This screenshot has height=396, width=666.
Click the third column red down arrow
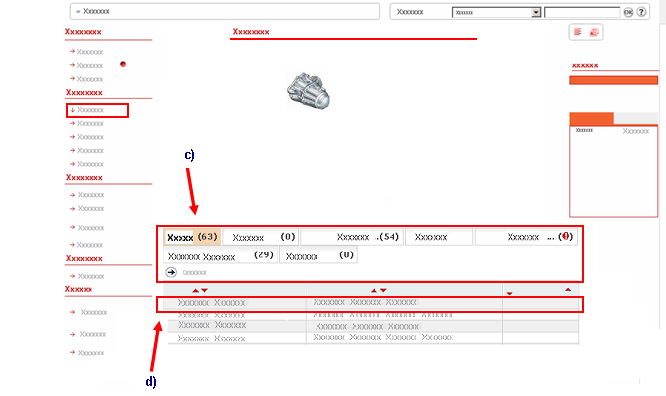[509, 293]
